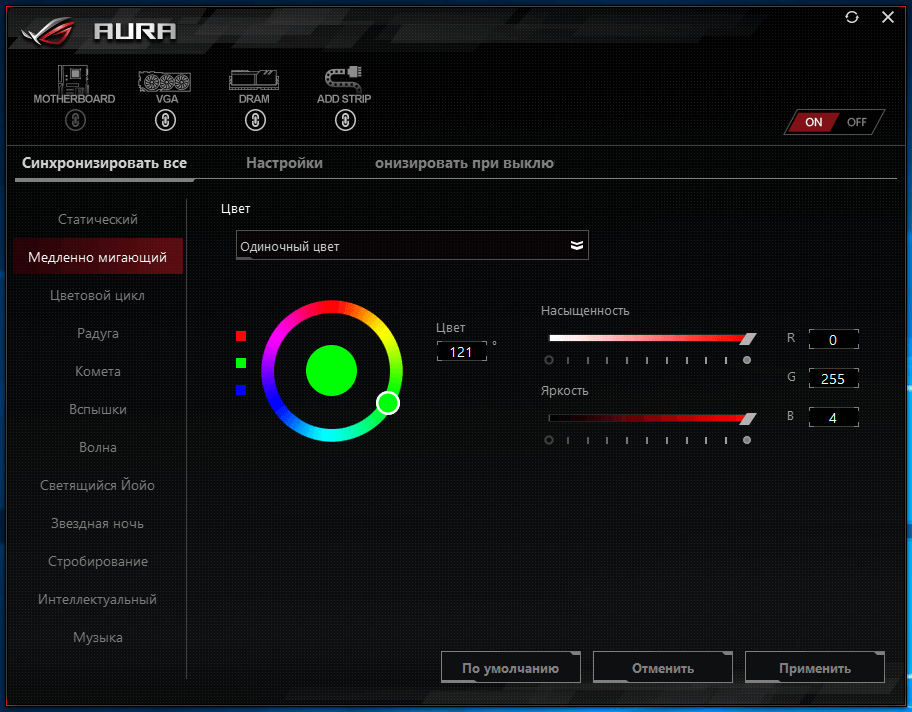Switch the lighting ON/OFF toggle

(835, 122)
